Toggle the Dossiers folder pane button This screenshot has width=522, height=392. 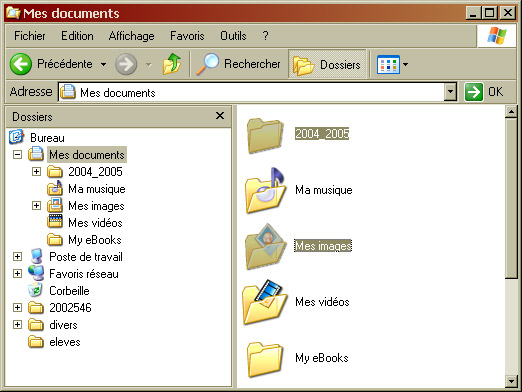(x=327, y=64)
